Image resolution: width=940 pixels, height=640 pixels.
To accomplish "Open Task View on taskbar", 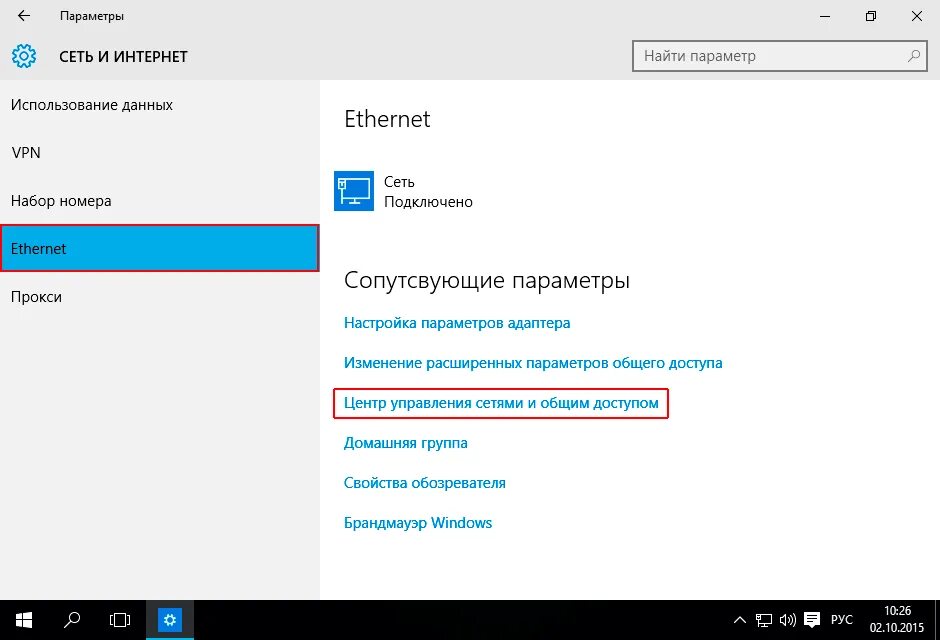I will (x=120, y=620).
